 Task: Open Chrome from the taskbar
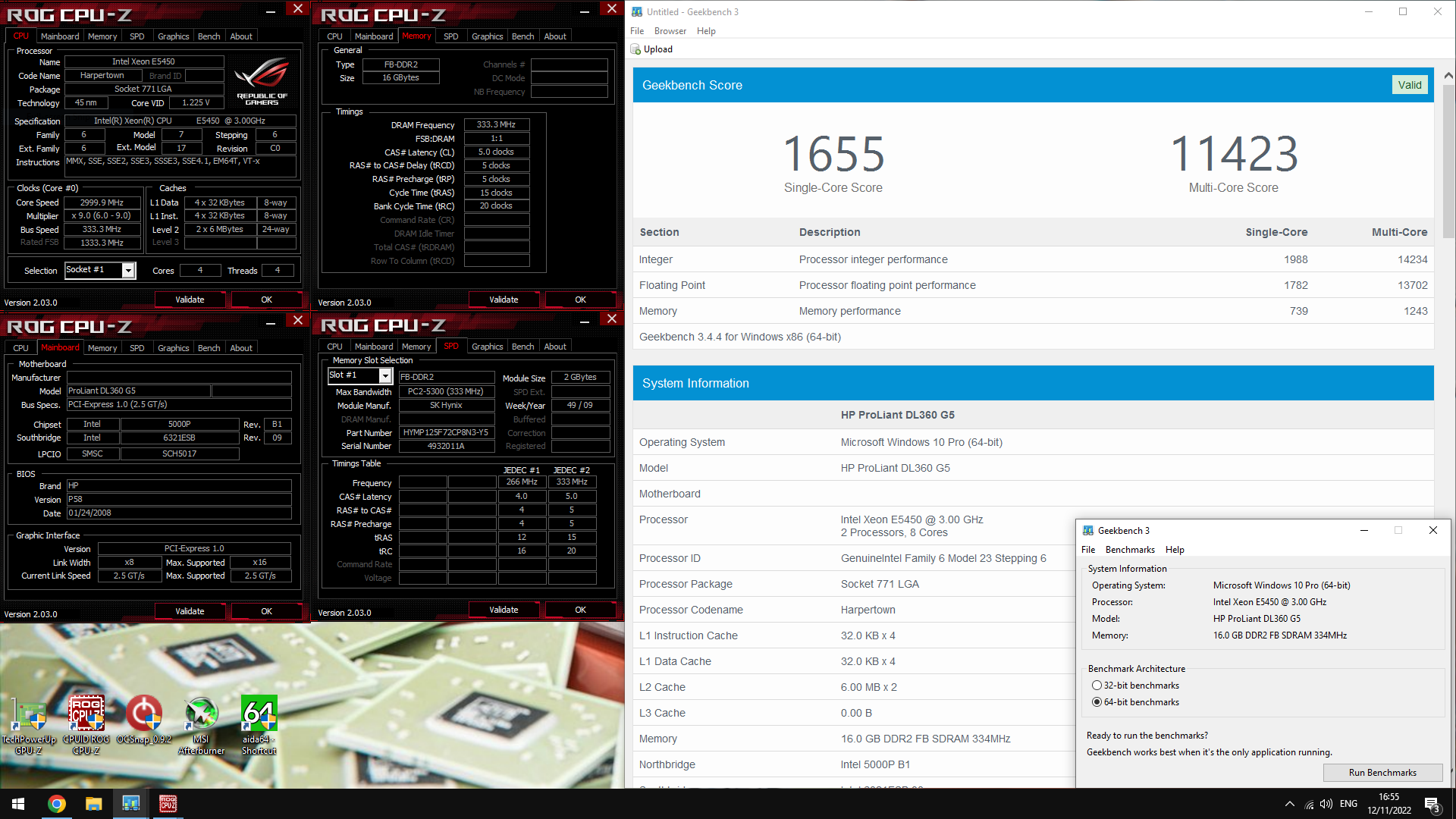point(57,804)
